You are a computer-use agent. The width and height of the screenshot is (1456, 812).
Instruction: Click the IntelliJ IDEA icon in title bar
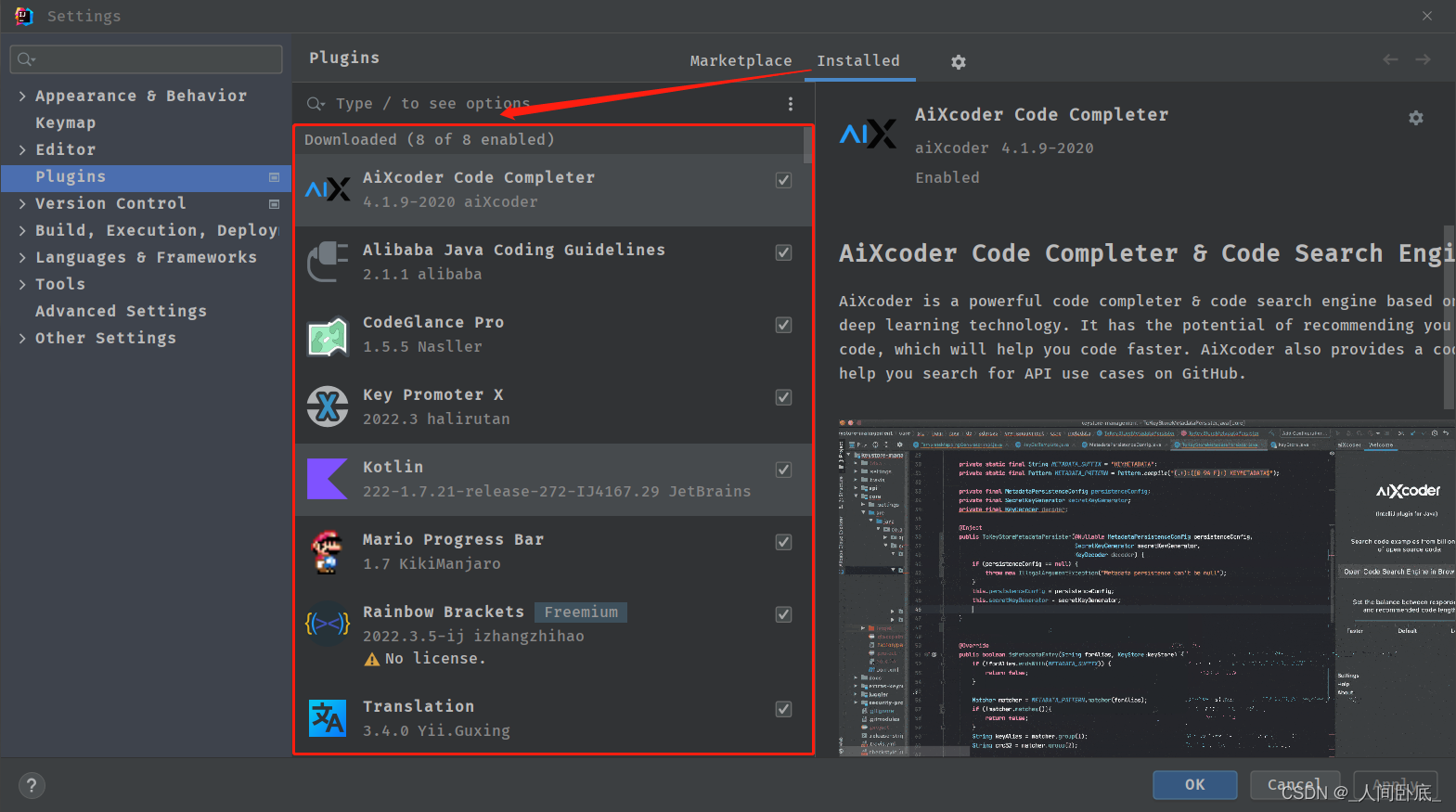[x=23, y=16]
